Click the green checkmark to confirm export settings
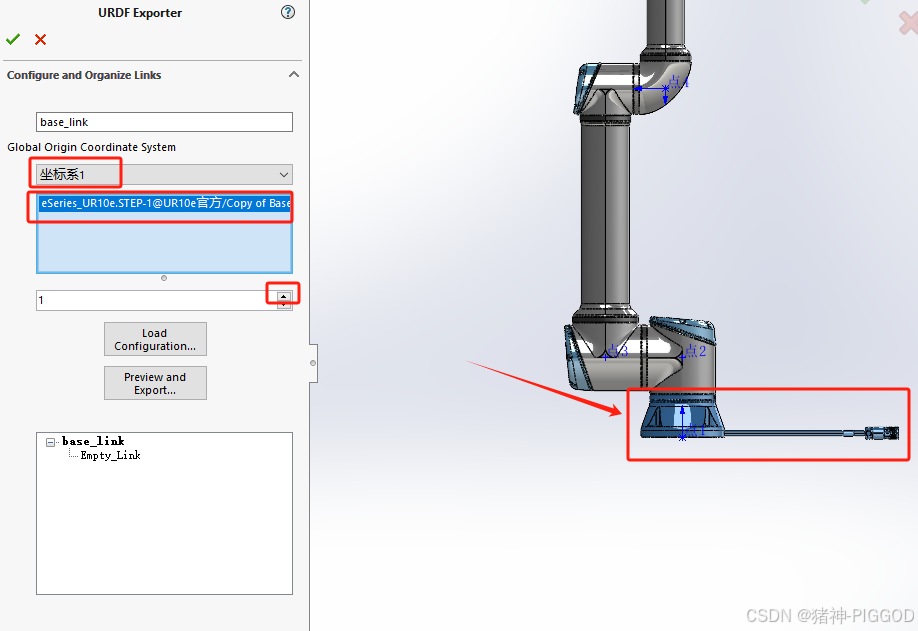Image resolution: width=918 pixels, height=631 pixels. click(13, 40)
